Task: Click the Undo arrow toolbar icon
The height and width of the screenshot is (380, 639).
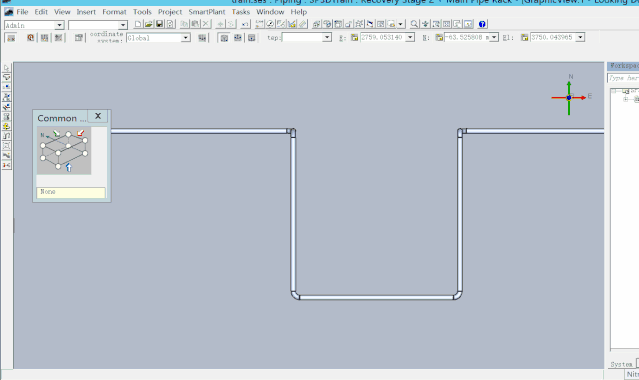Action: (245, 24)
